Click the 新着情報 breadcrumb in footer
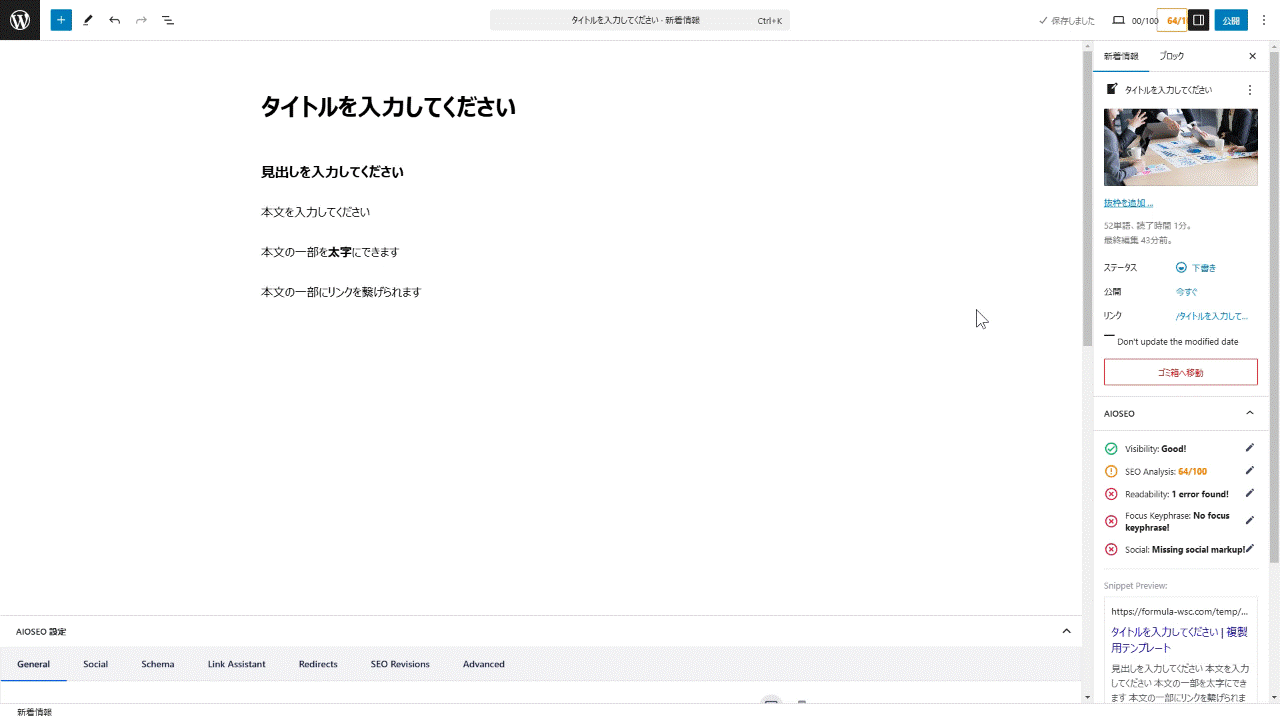Image resolution: width=1280 pixels, height=720 pixels. pyautogui.click(x=34, y=712)
